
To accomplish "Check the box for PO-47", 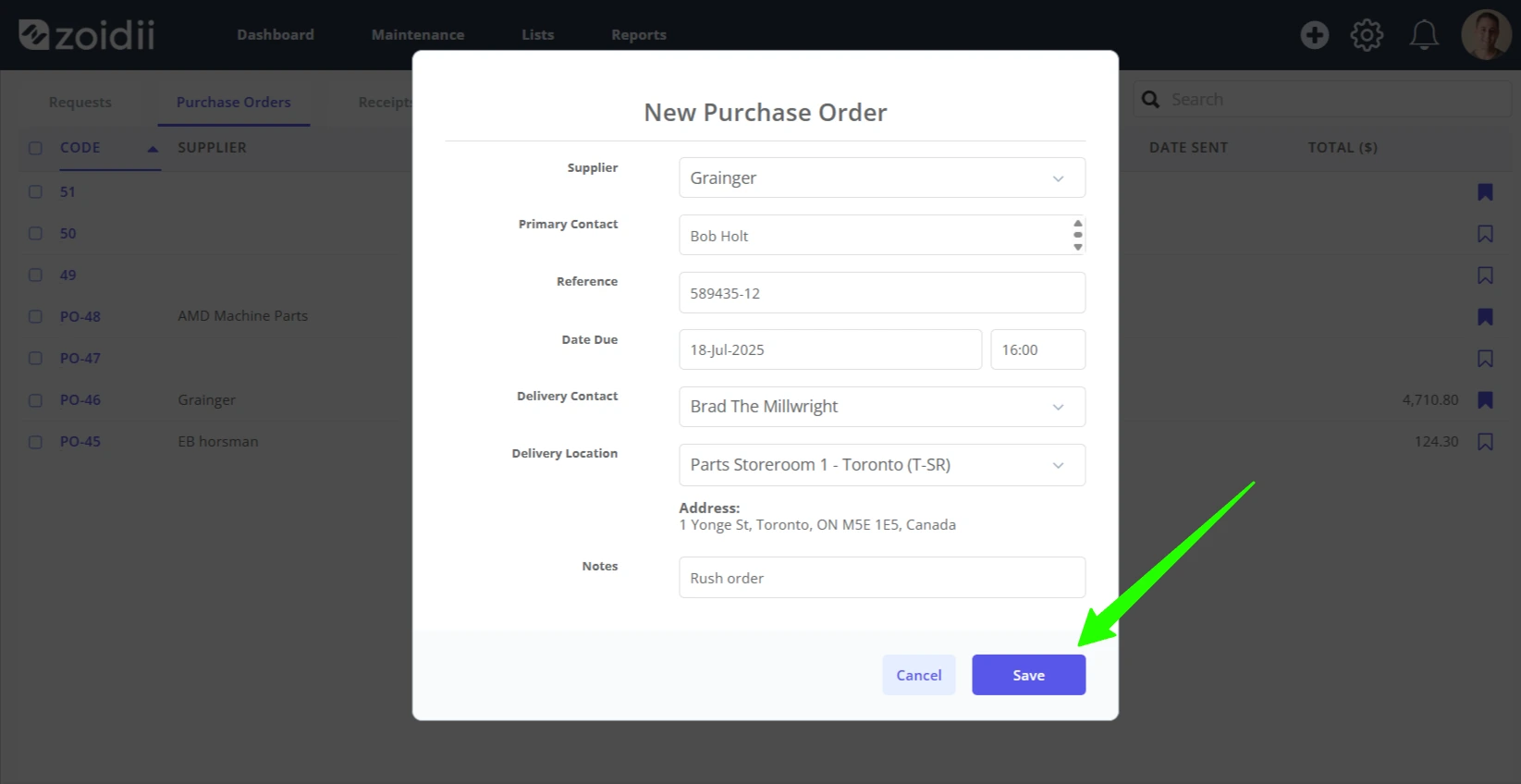I will tap(35, 359).
